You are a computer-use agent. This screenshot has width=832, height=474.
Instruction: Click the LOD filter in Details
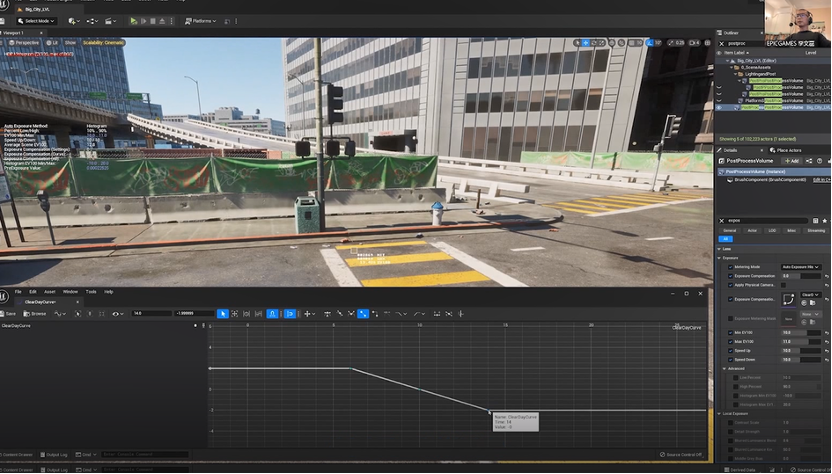[x=772, y=231]
